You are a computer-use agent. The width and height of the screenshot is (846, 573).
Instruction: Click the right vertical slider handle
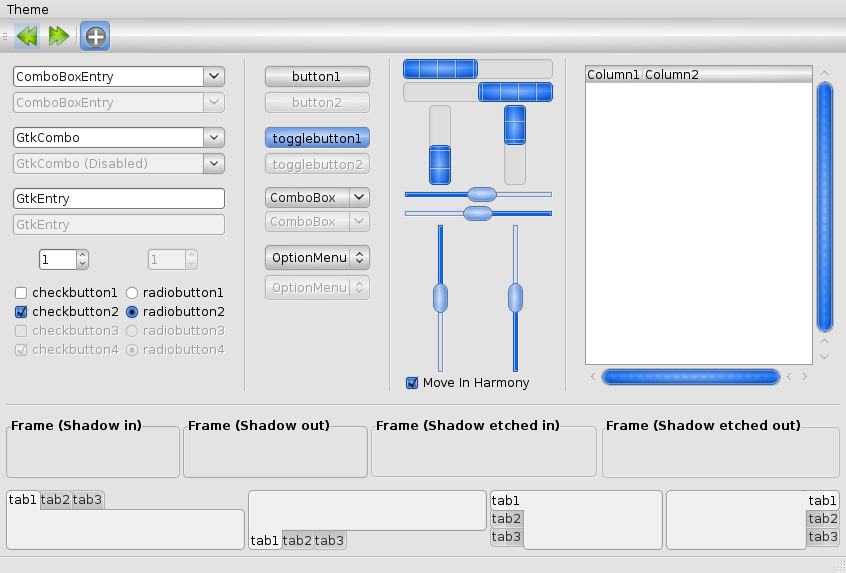pos(515,298)
